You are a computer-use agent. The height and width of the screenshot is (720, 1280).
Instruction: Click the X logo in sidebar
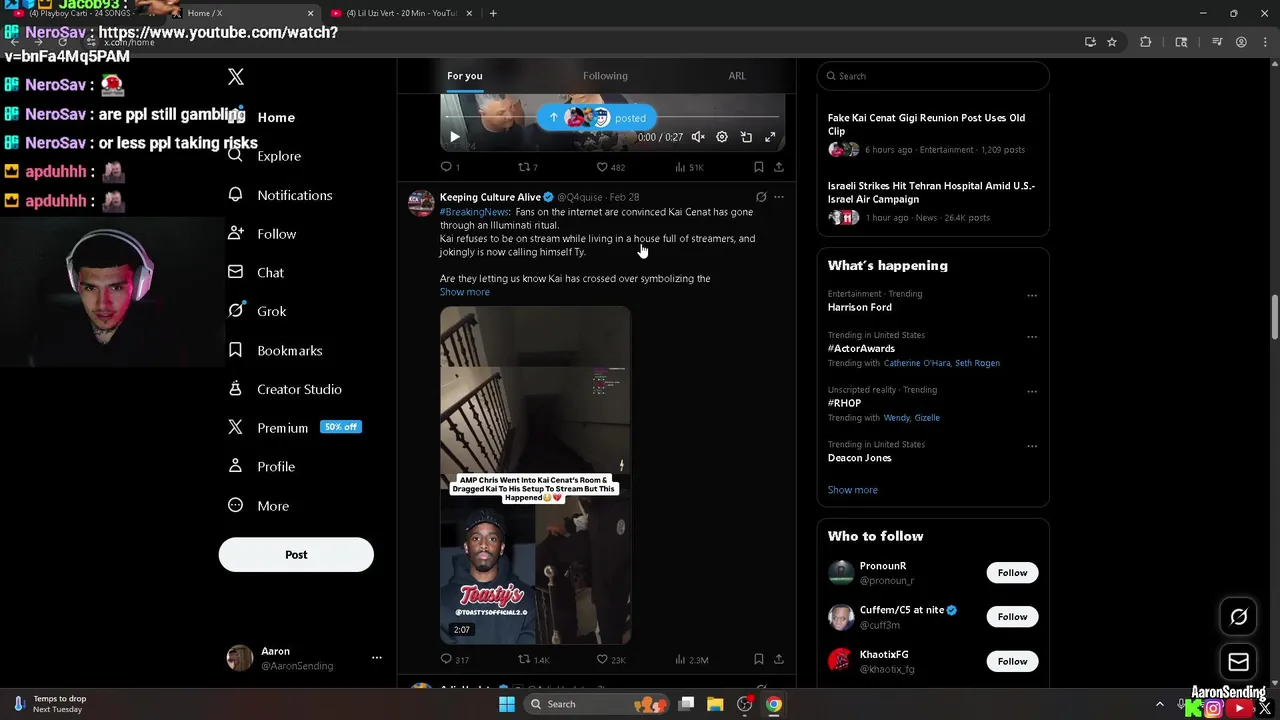pyautogui.click(x=236, y=77)
